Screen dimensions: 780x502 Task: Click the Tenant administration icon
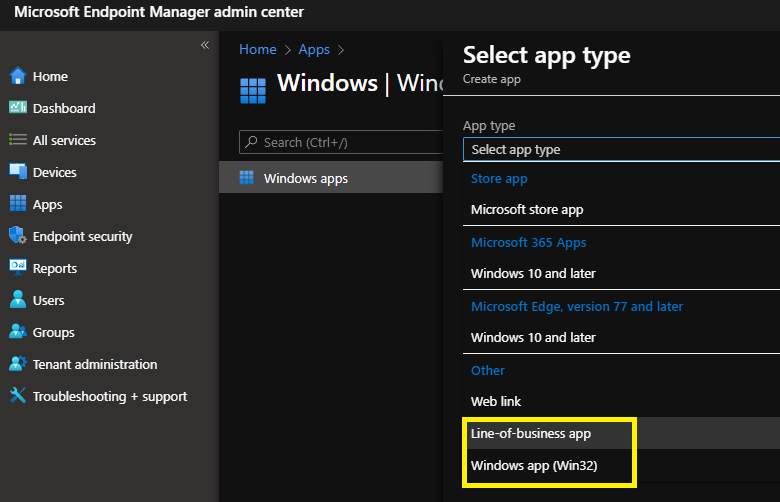(x=18, y=363)
